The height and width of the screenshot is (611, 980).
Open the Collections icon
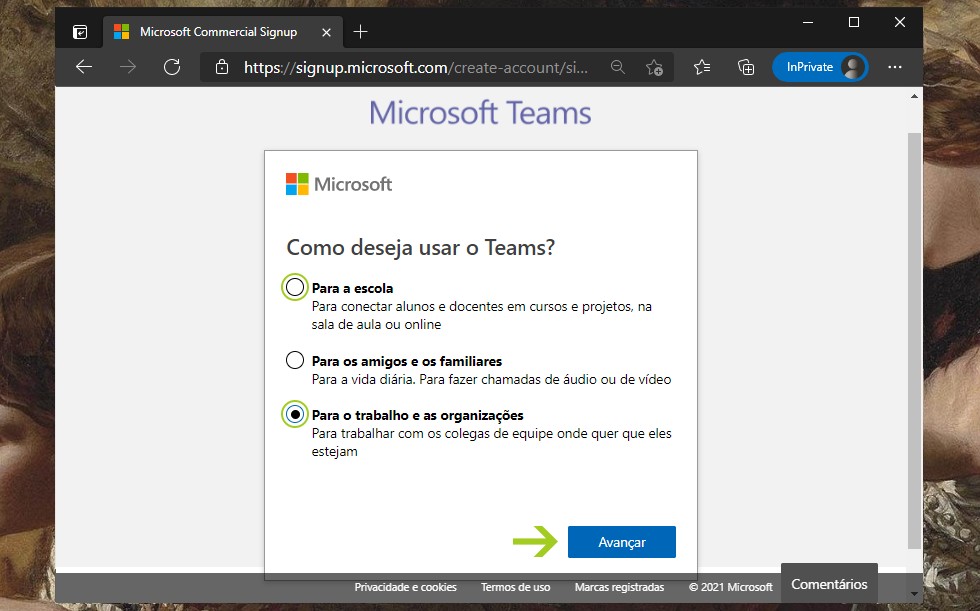(x=746, y=67)
